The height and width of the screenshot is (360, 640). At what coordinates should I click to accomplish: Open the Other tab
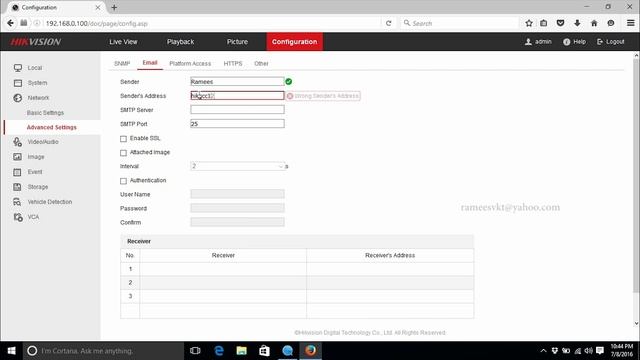[x=261, y=64]
